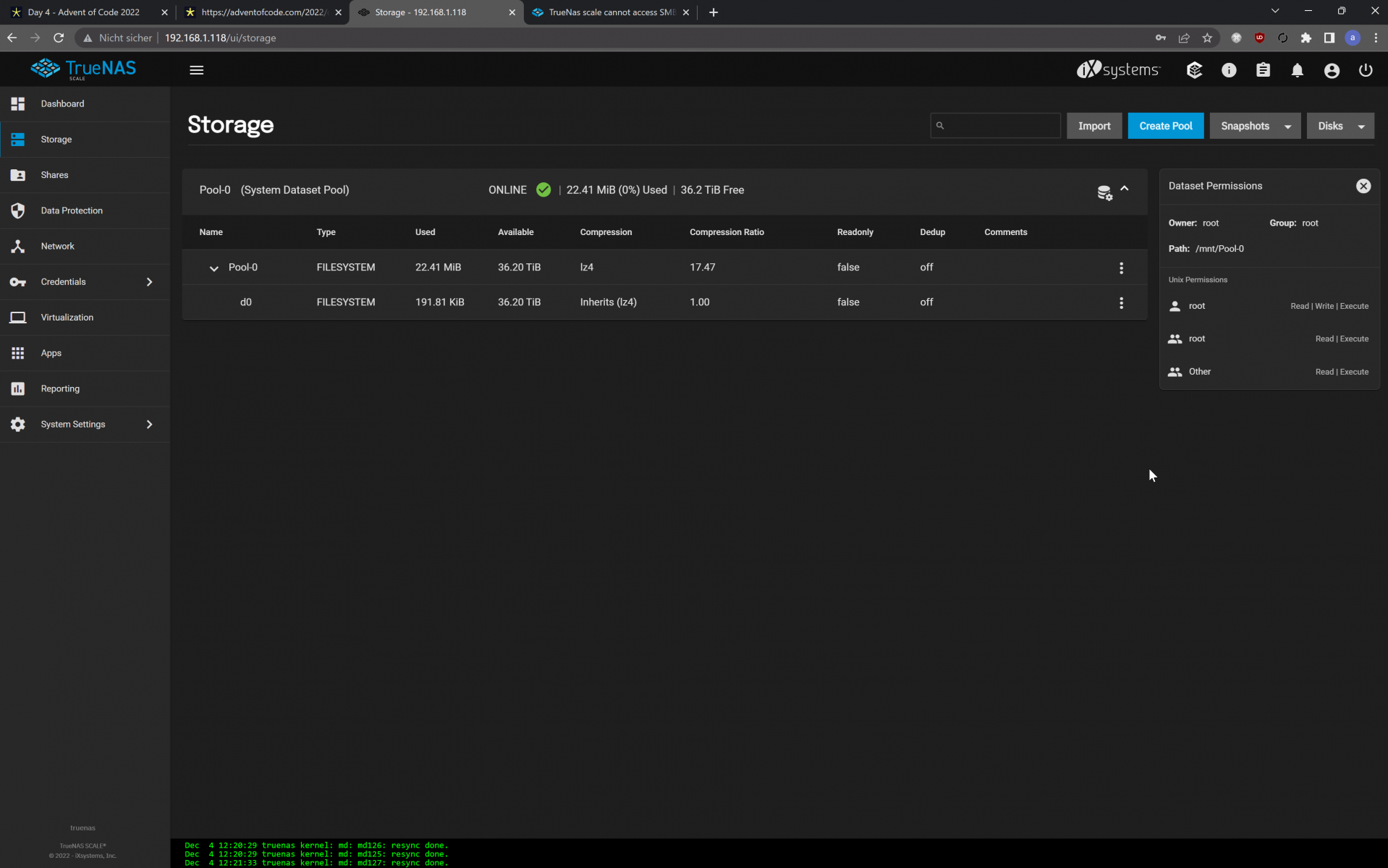Click the Path value /mnt/Pool-0

tap(1220, 249)
